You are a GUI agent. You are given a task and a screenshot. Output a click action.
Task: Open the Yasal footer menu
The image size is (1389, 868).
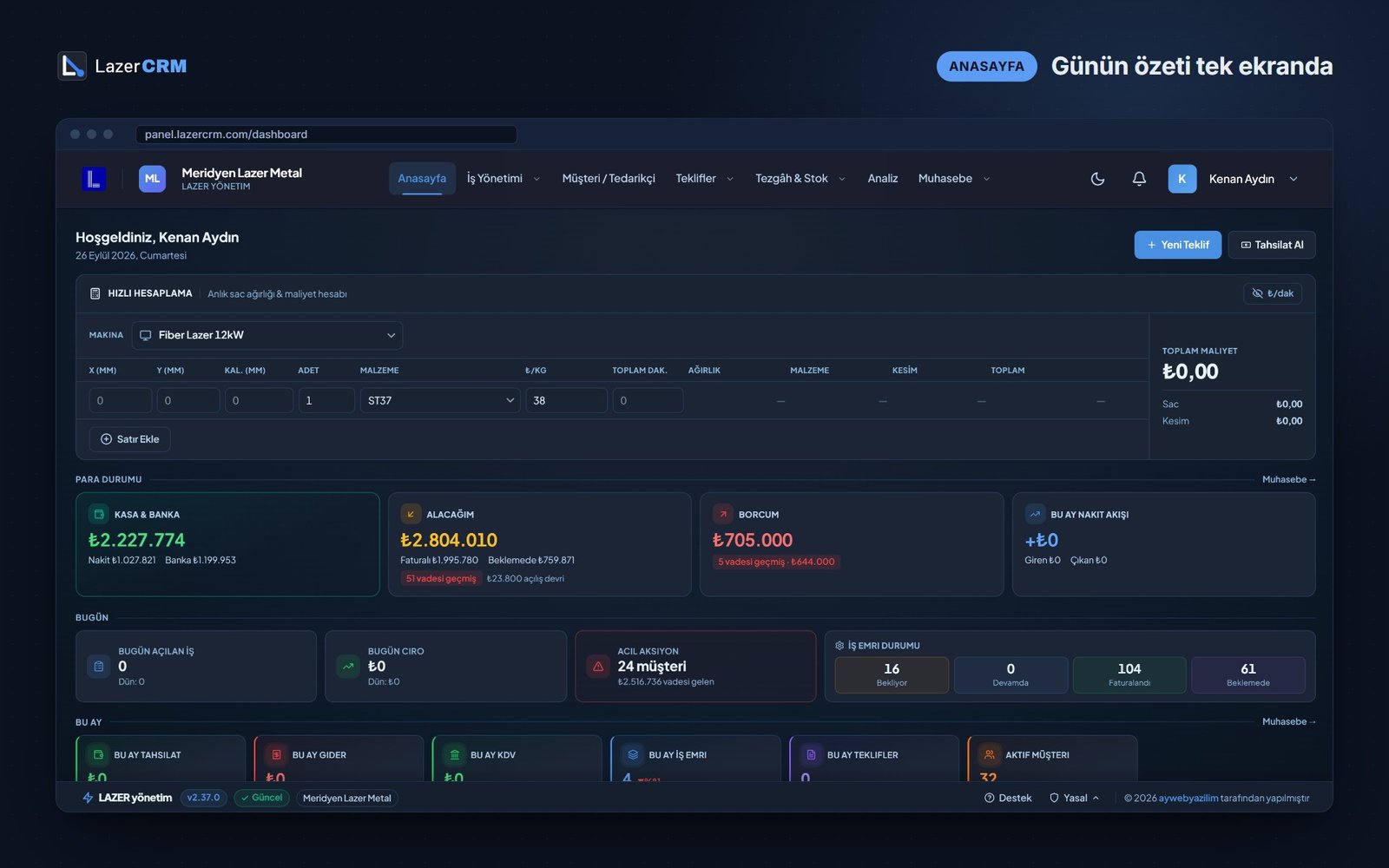pos(1075,798)
